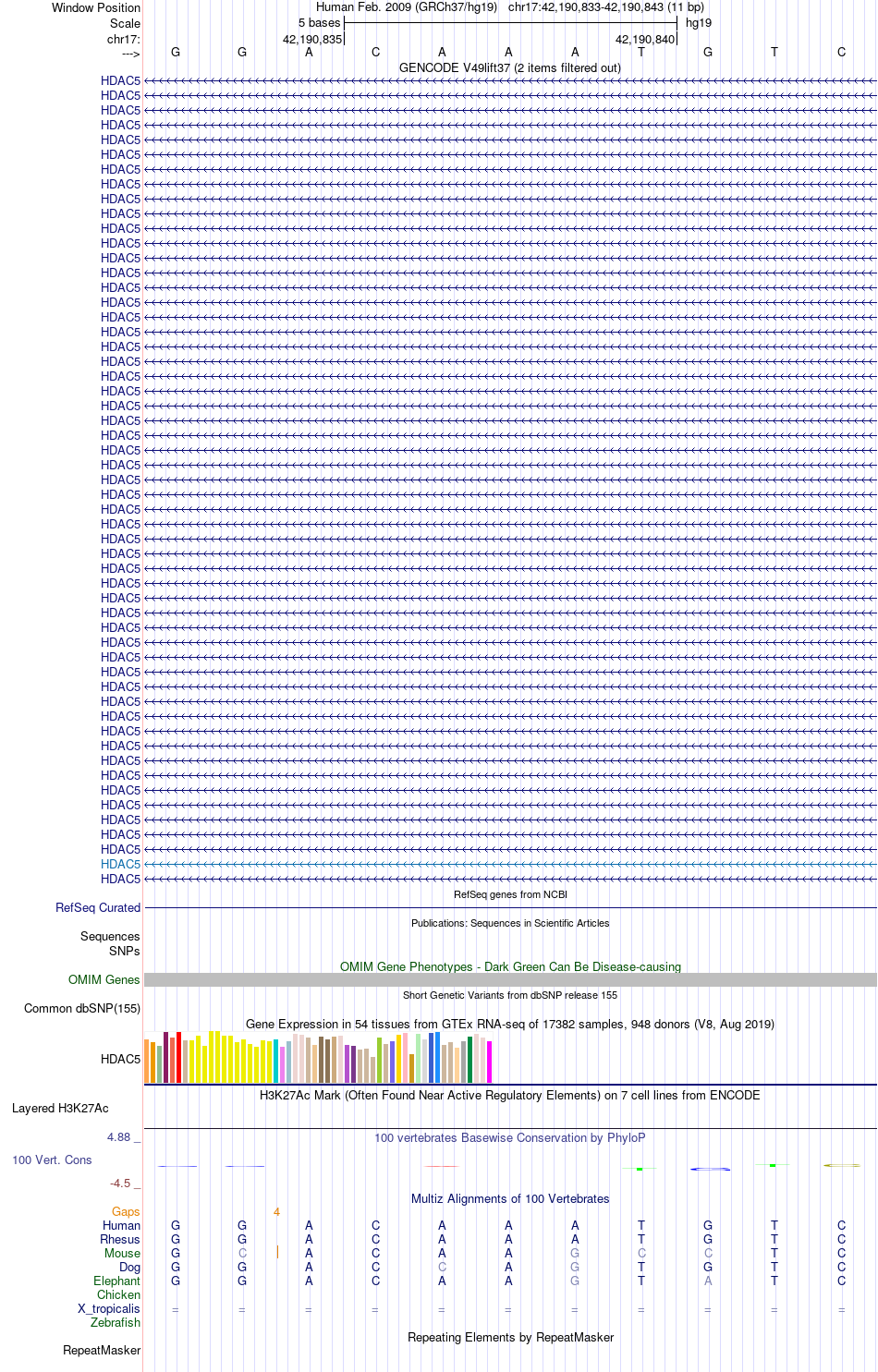
Task: Open the OMIM Genes track label
Action: click(104, 980)
